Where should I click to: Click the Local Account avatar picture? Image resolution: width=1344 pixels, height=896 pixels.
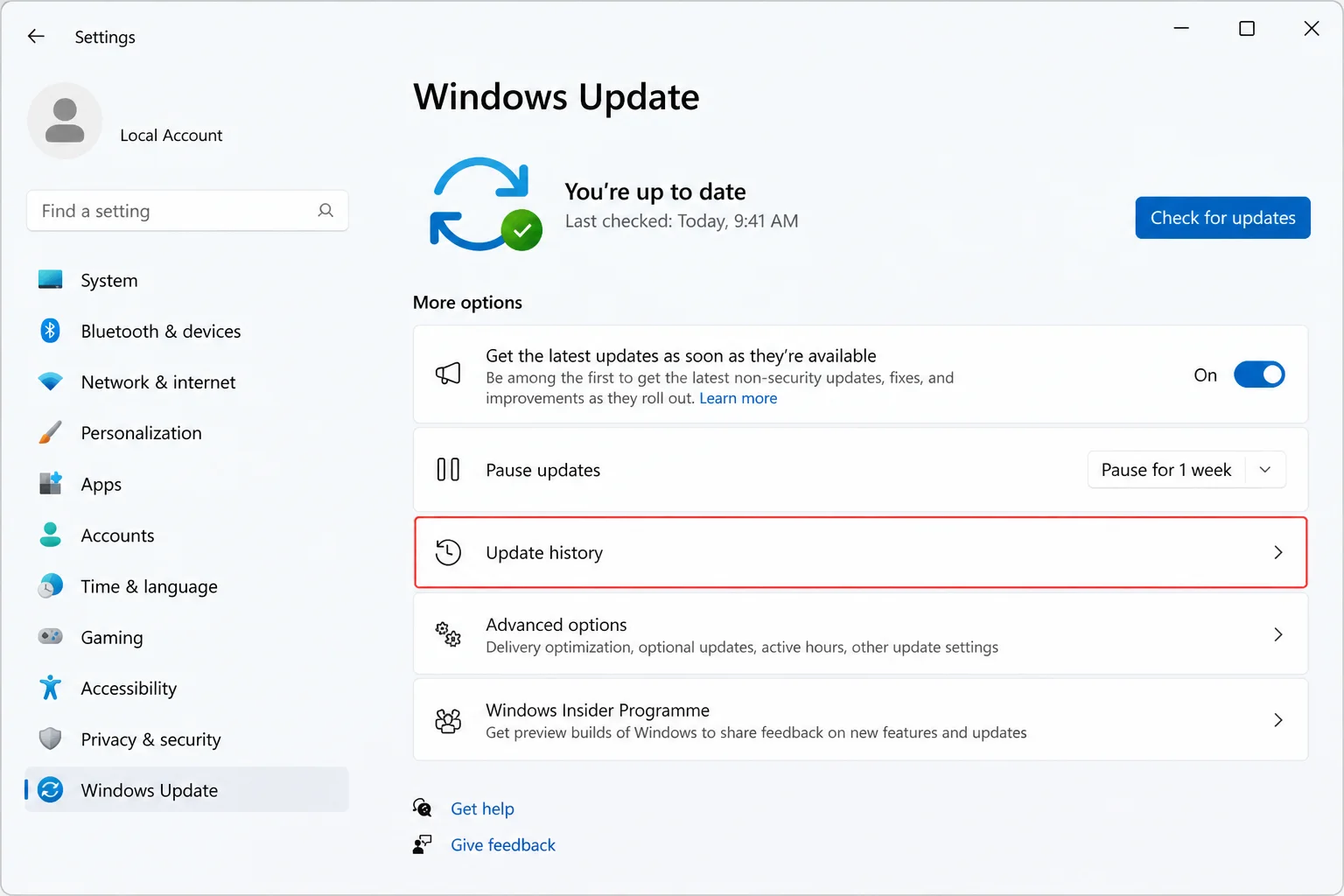point(65,121)
